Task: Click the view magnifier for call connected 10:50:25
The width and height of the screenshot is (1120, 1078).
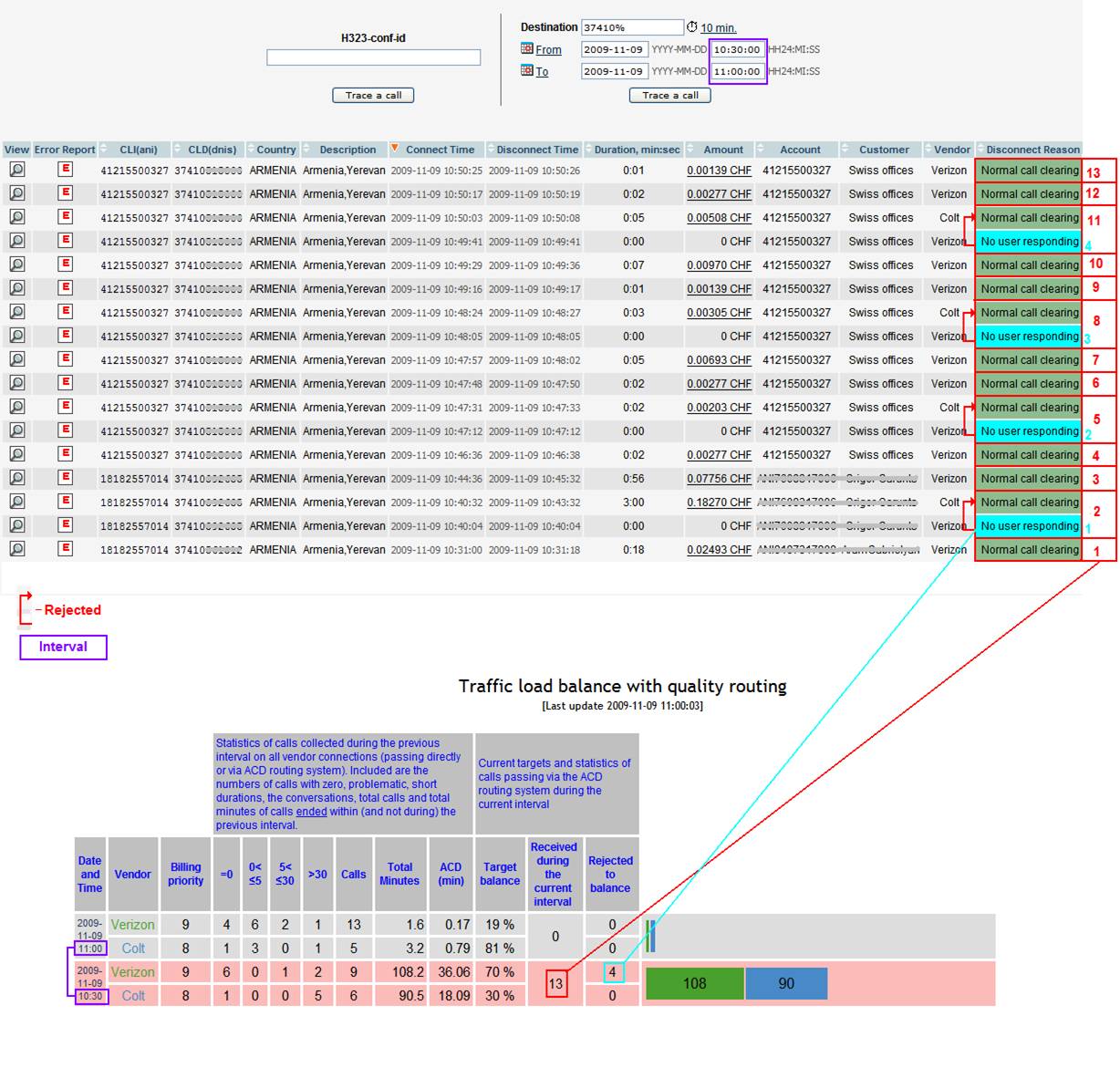Action: point(16,170)
